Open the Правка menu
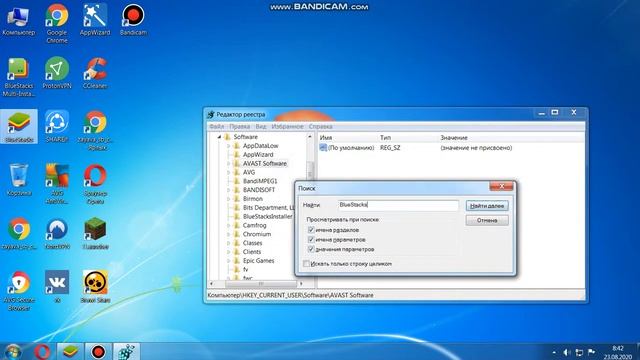 (x=239, y=127)
